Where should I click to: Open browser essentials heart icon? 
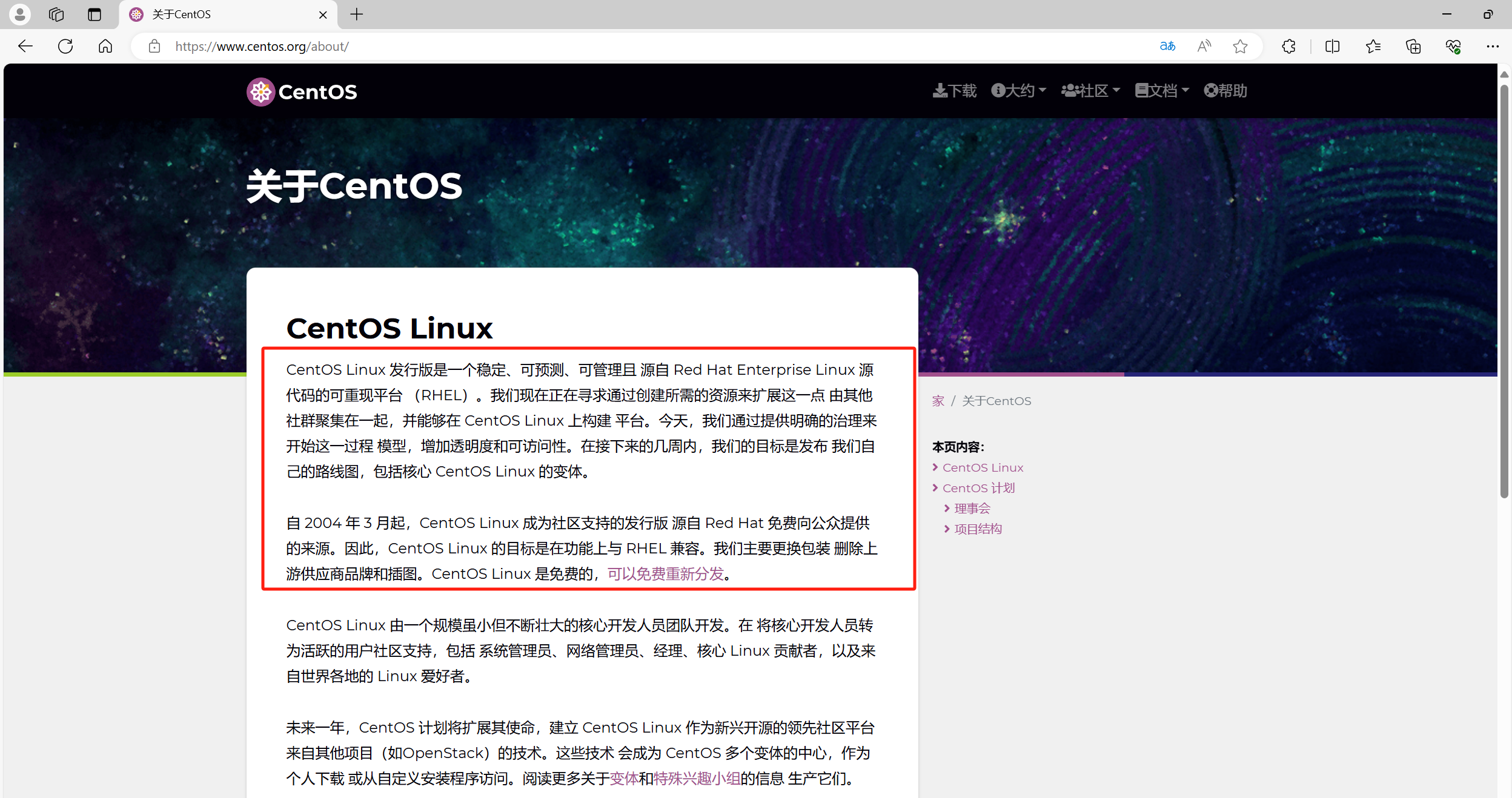point(1453,47)
